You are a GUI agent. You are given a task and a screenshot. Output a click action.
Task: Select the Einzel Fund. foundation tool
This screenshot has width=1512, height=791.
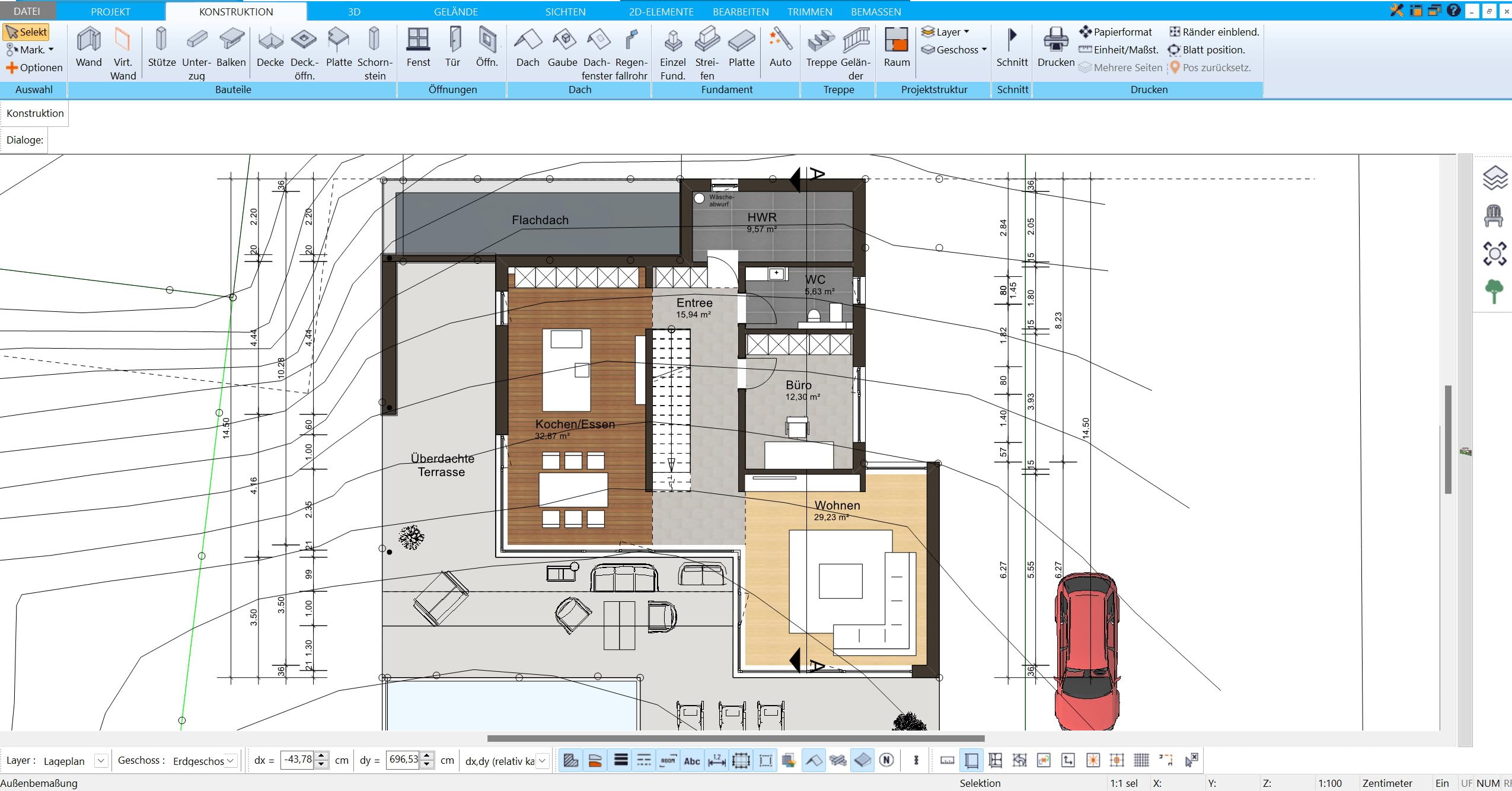pyautogui.click(x=673, y=53)
